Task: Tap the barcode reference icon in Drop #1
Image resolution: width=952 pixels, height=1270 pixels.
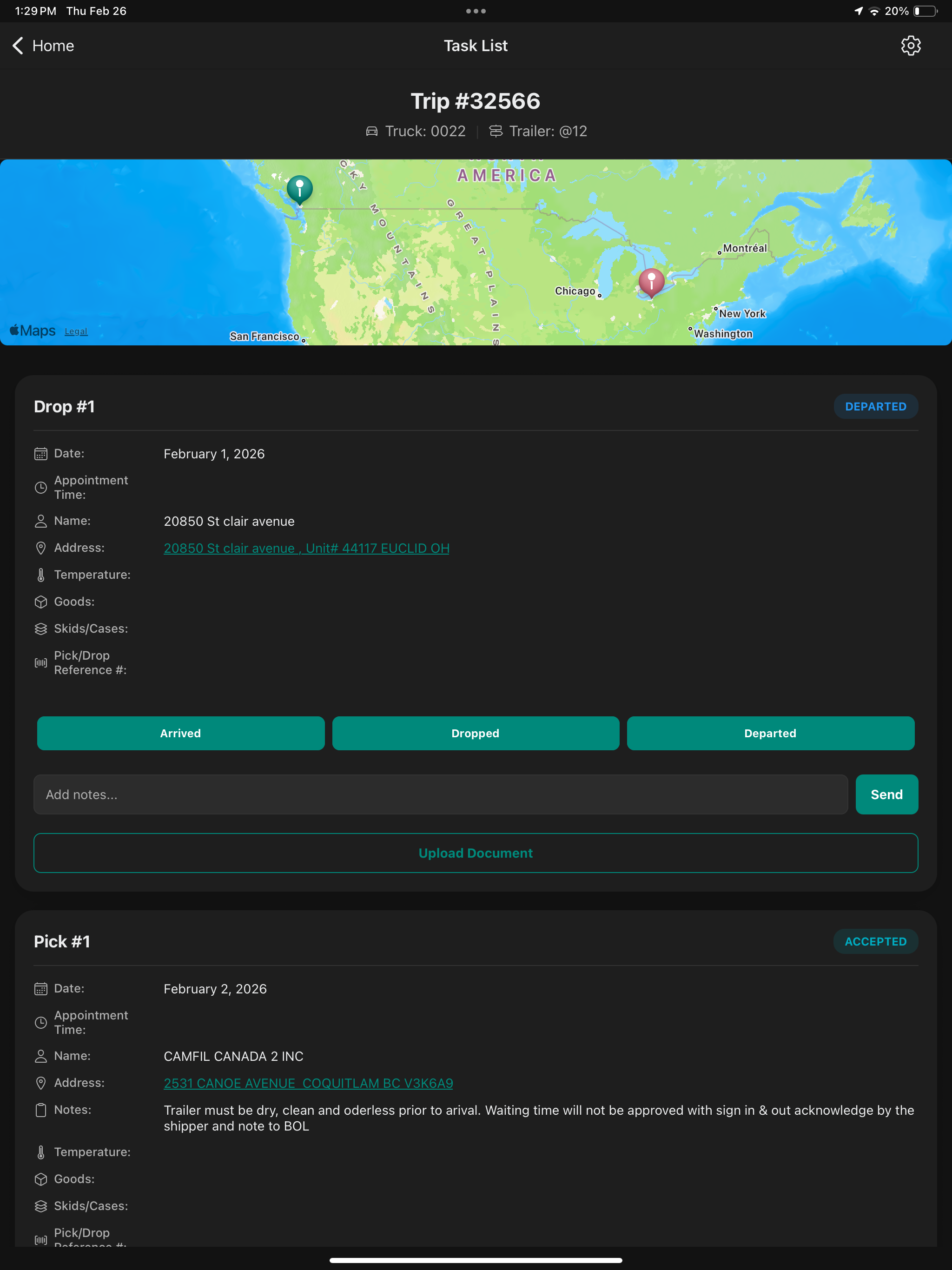Action: [41, 663]
